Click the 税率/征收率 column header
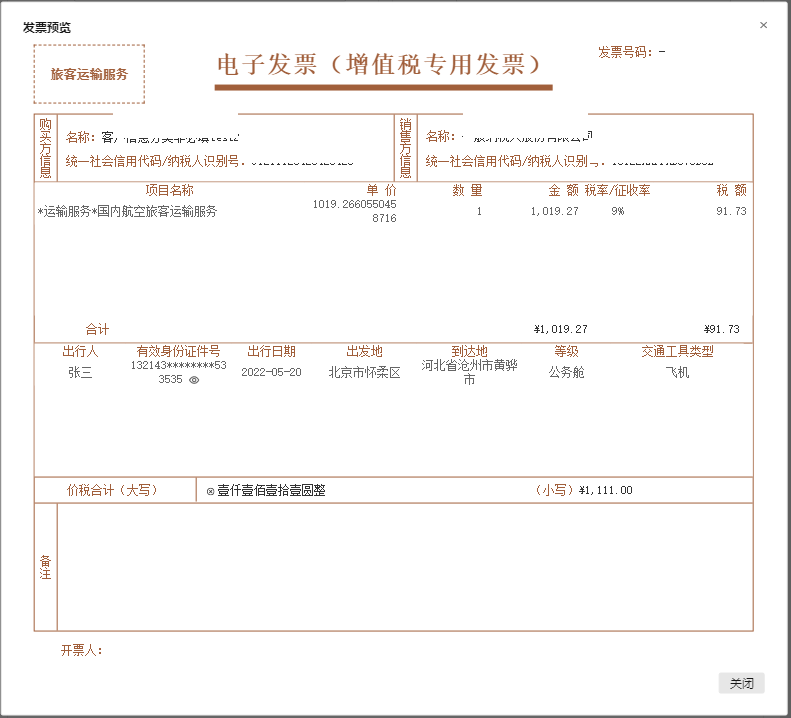The image size is (791, 718). (x=617, y=190)
